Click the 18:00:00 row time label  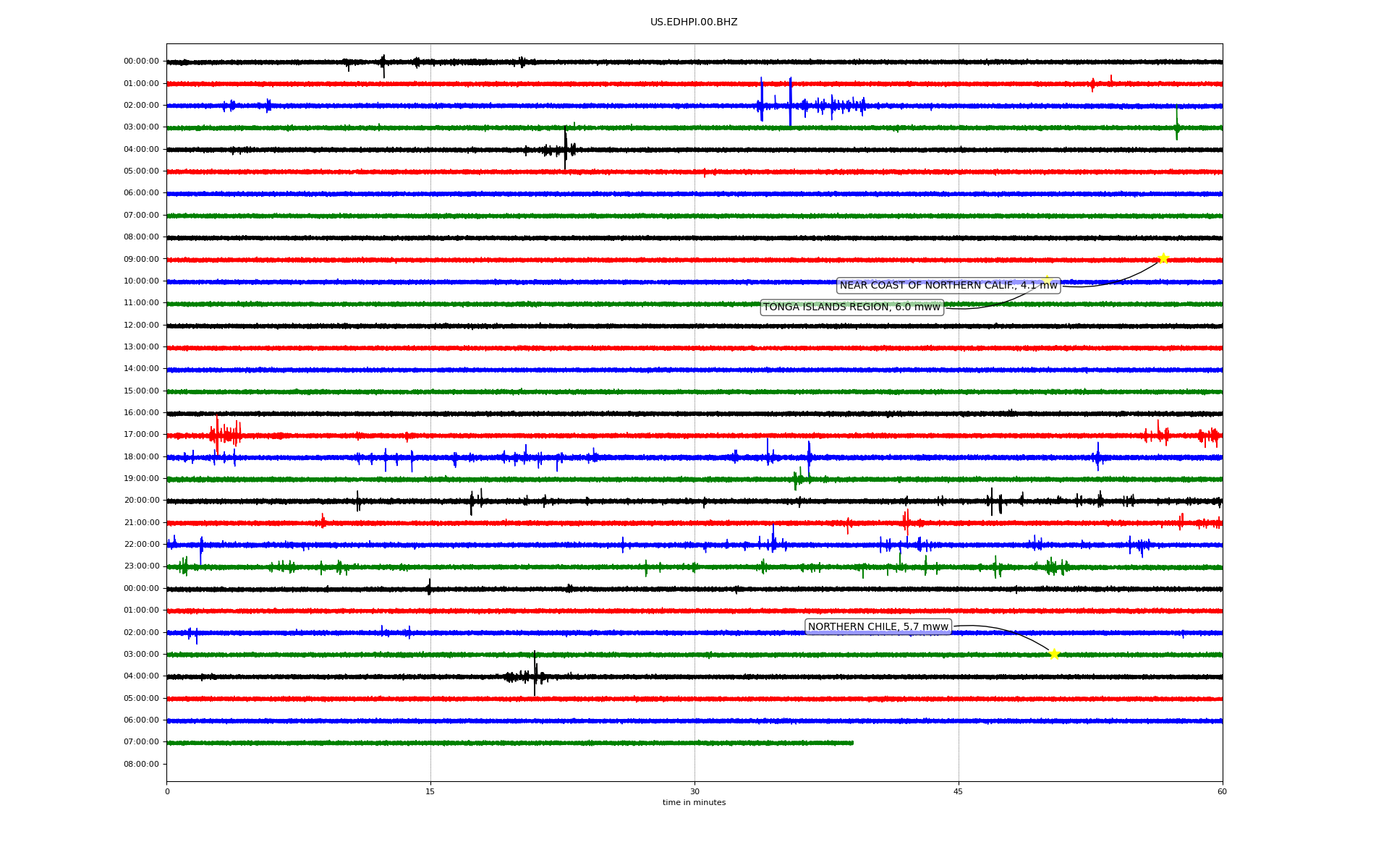(x=141, y=457)
